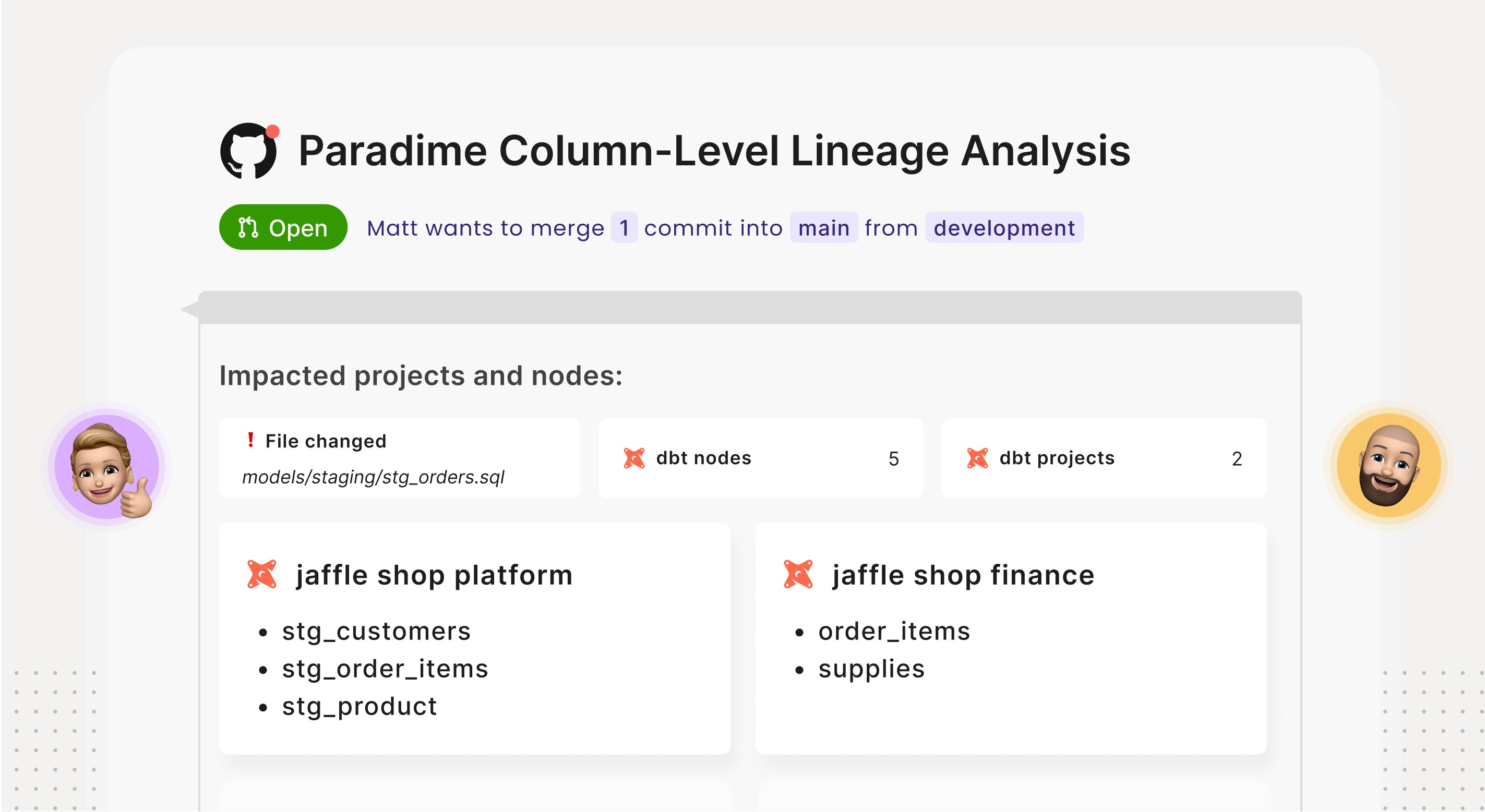Screen dimensions: 1485x812
Task: Select stg_product node
Action: 359,706
